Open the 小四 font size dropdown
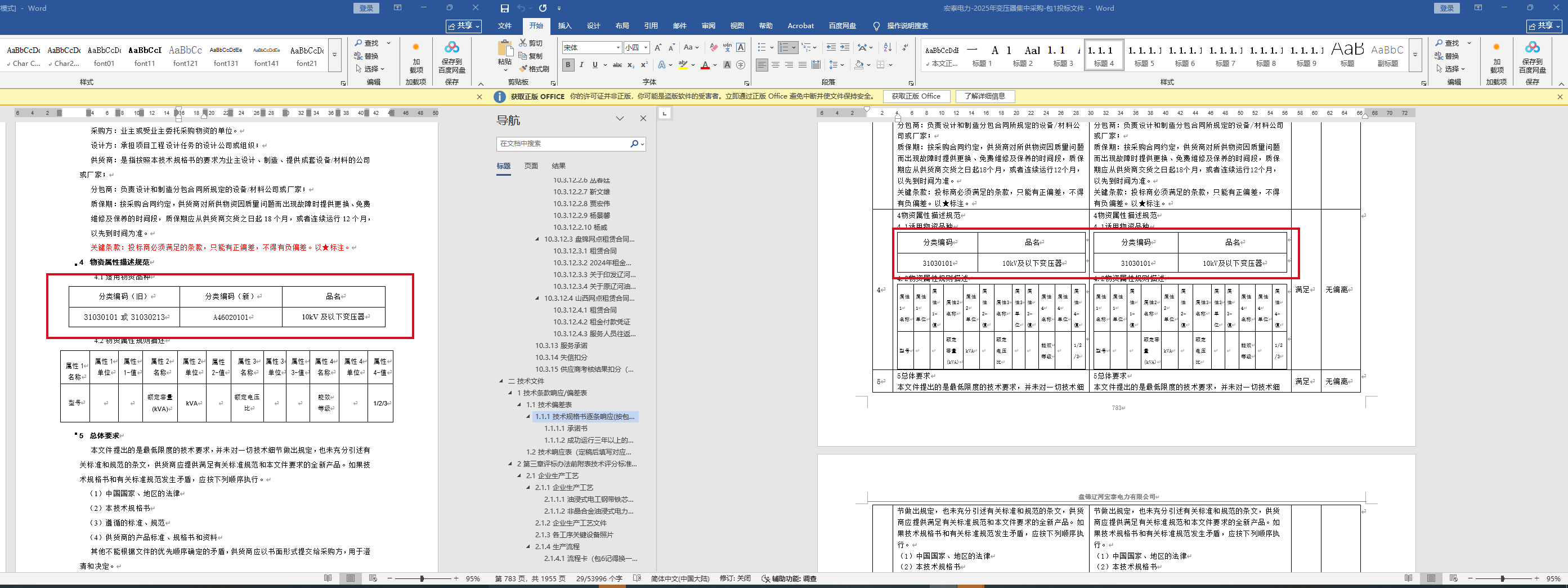The width and height of the screenshot is (1568, 588). click(646, 47)
